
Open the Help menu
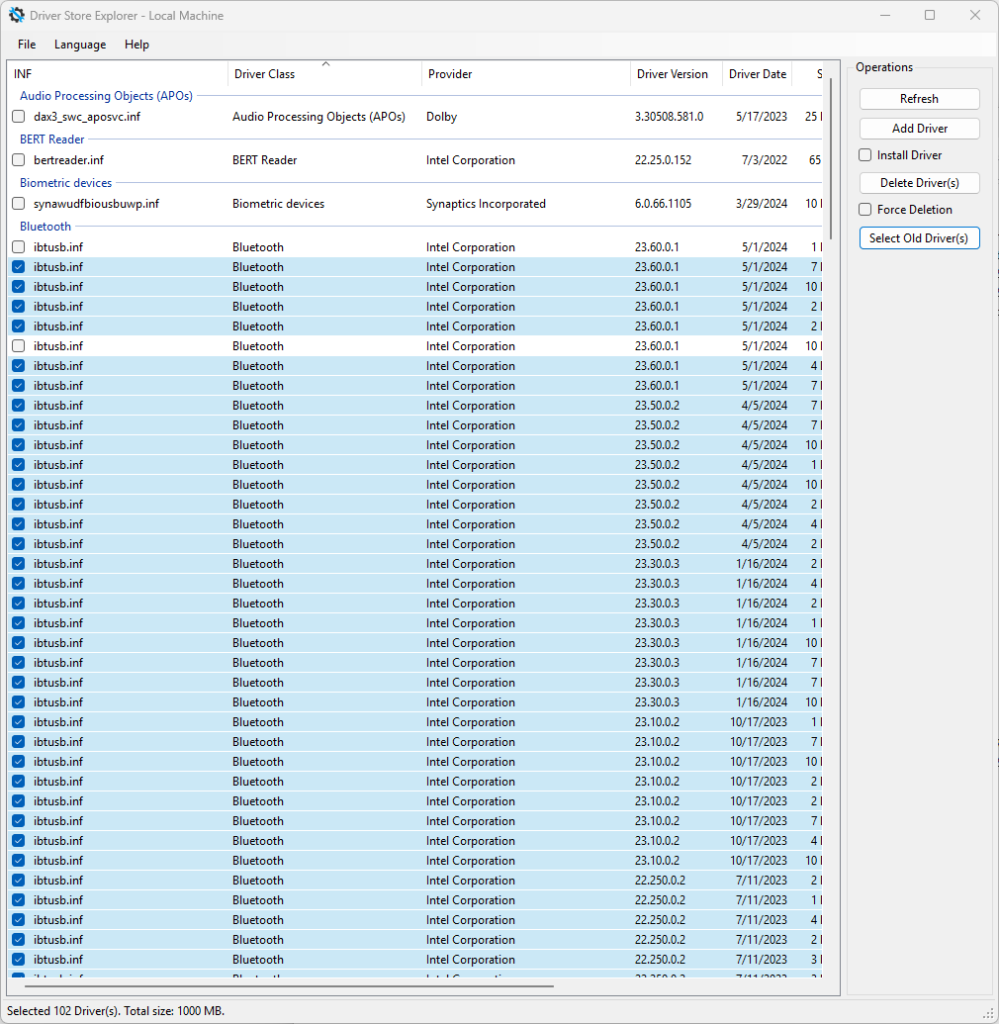pyautogui.click(x=137, y=45)
